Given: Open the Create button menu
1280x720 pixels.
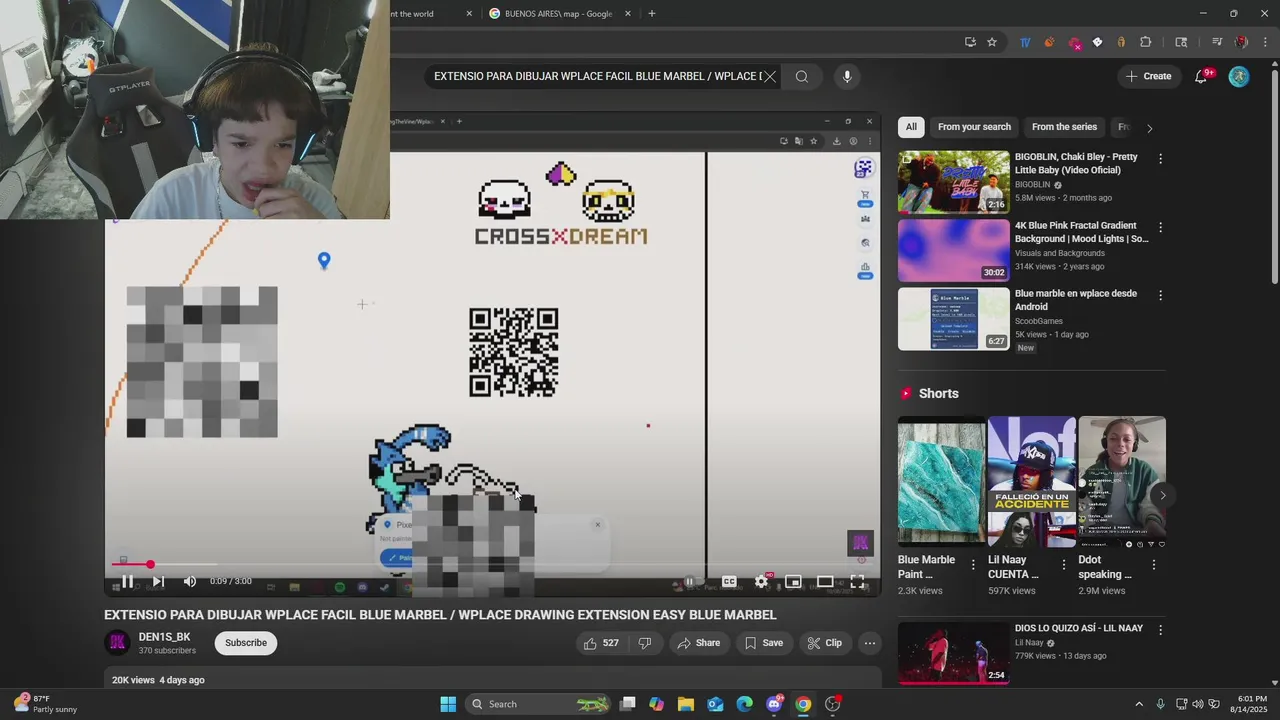Looking at the screenshot, I should click(1148, 76).
